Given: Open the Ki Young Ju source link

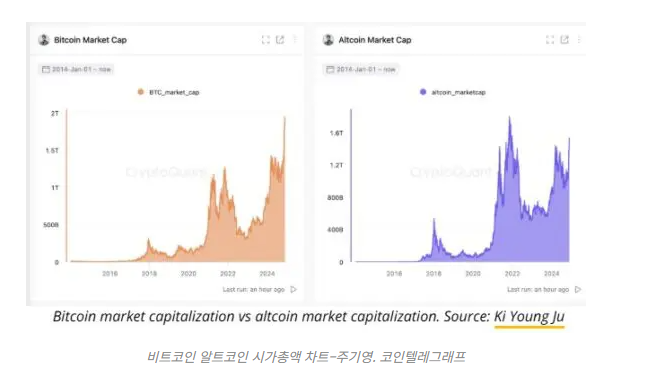Looking at the screenshot, I should coord(529,317).
